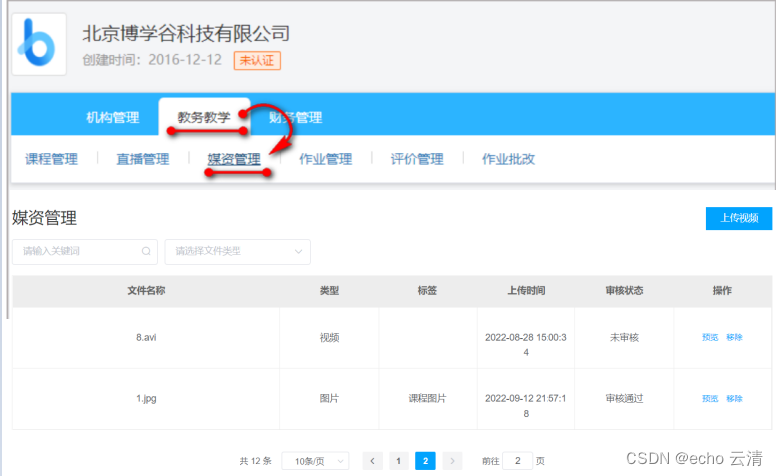Image resolution: width=778 pixels, height=476 pixels.
Task: Click the 审核通过 status cell
Action: [624, 399]
